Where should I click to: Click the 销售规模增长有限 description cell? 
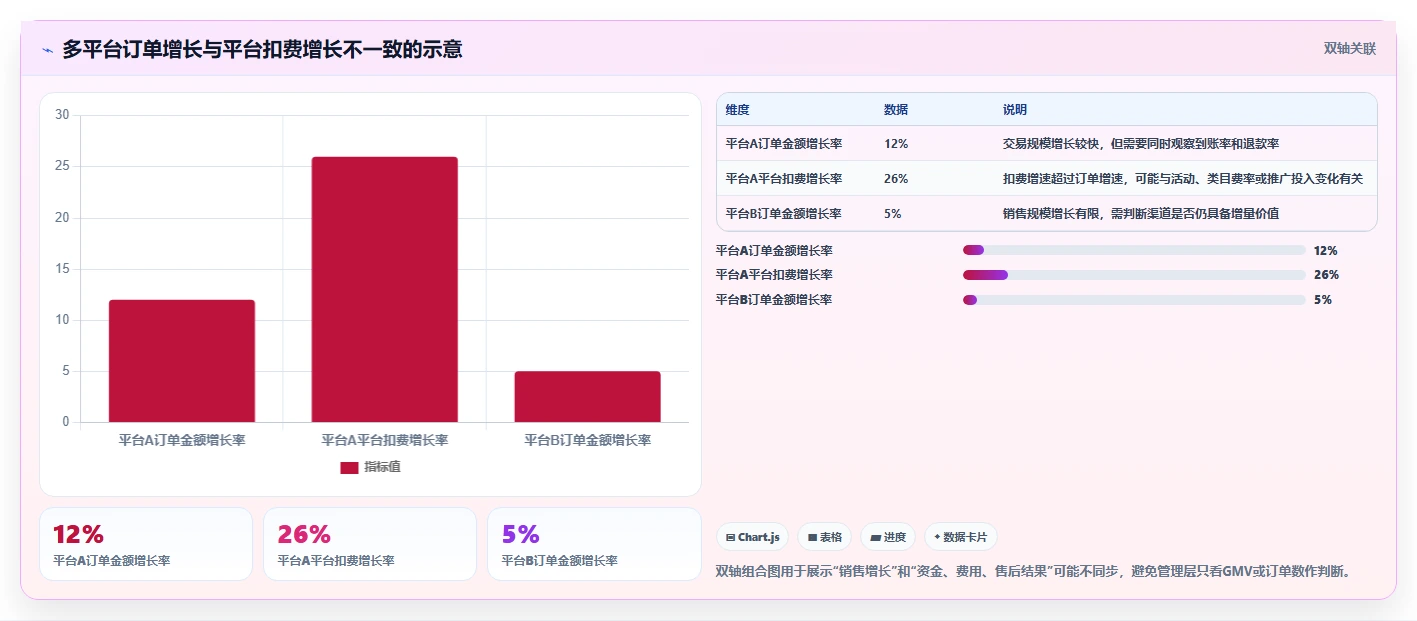[1141, 213]
